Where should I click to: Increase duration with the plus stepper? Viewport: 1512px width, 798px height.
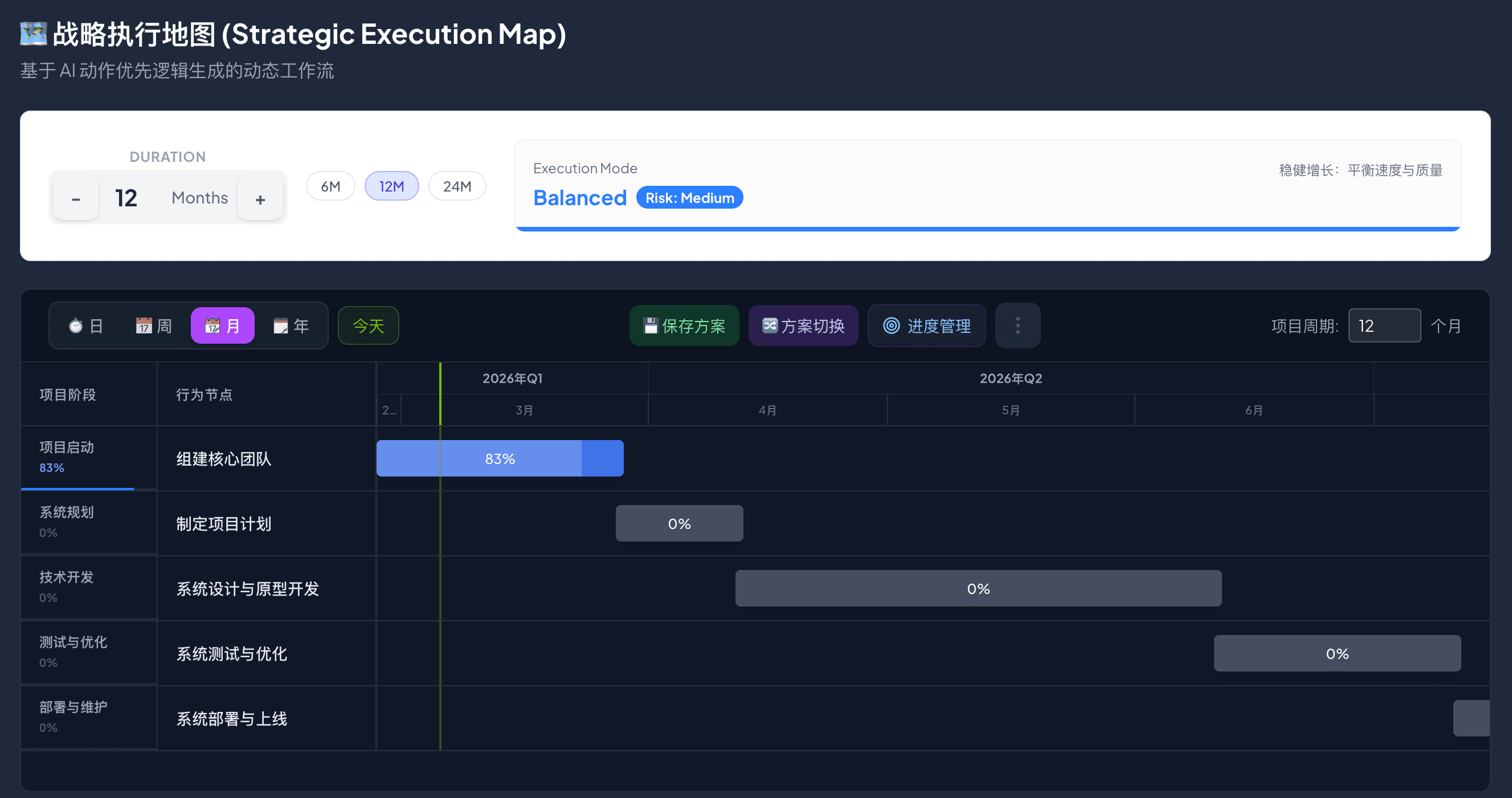click(x=260, y=198)
